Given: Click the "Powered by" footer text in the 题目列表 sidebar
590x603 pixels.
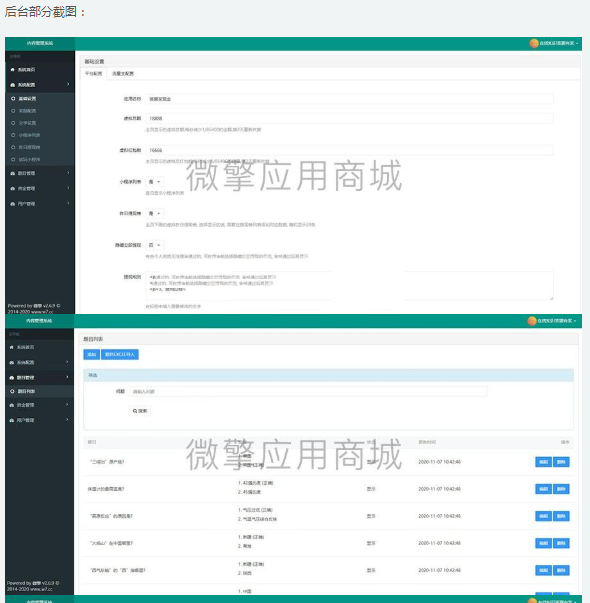Looking at the screenshot, I should click(33, 586).
